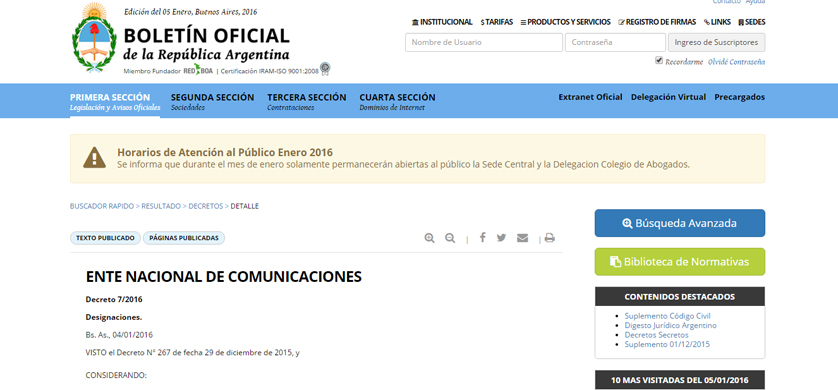Select the Texto Publicado pill button

coord(105,238)
